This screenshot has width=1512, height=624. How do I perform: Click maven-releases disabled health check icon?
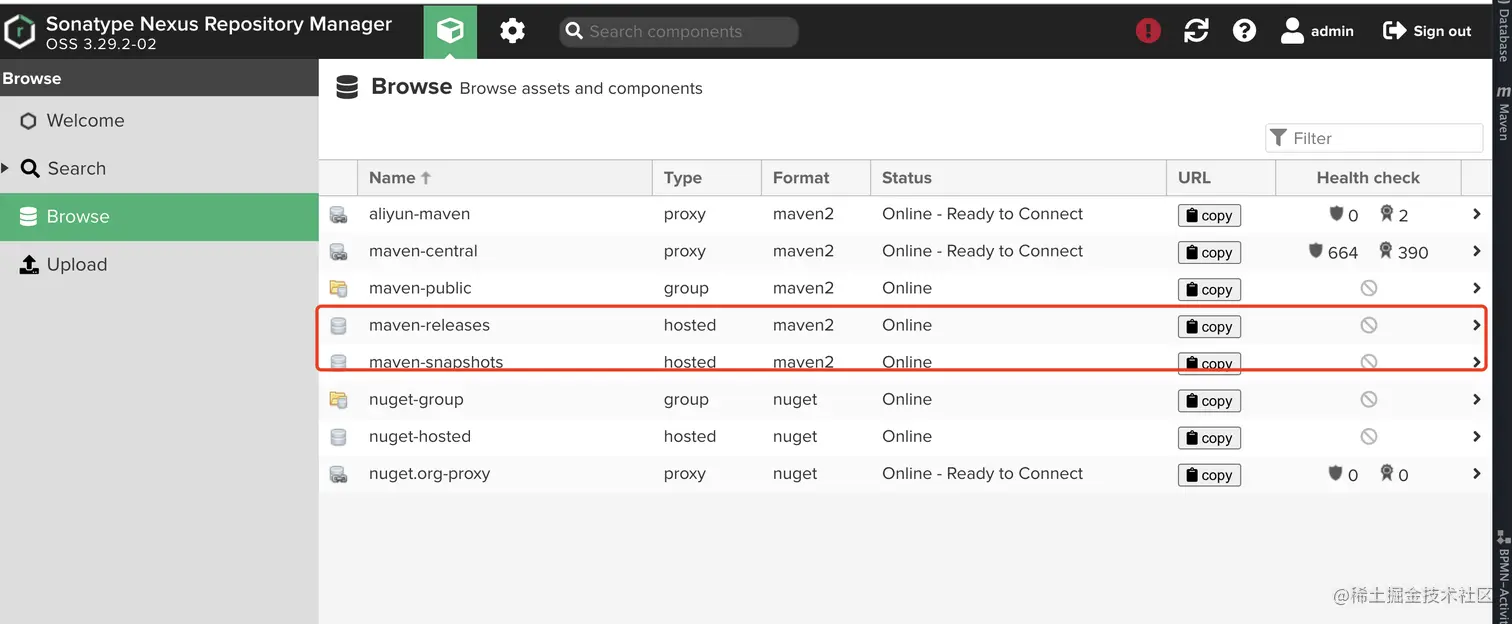[x=1368, y=325]
